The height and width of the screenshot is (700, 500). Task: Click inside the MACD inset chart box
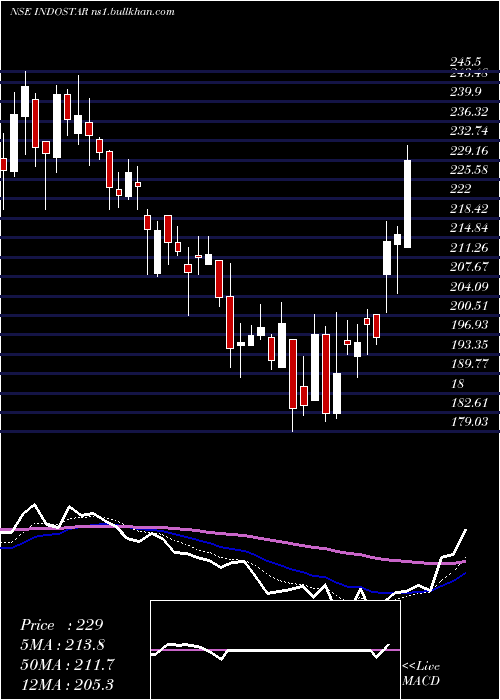click(275, 650)
